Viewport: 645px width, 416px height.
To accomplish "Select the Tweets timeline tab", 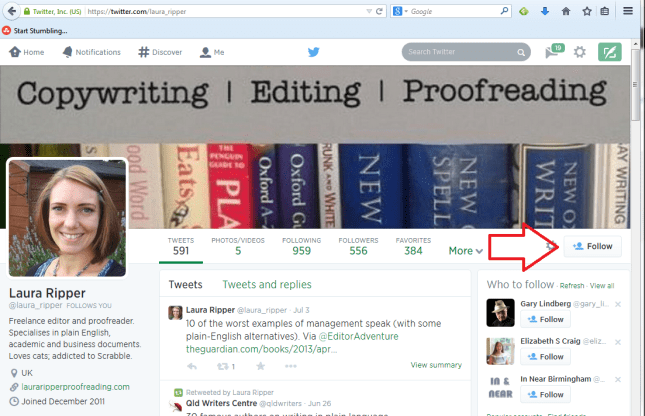I will click(186, 284).
